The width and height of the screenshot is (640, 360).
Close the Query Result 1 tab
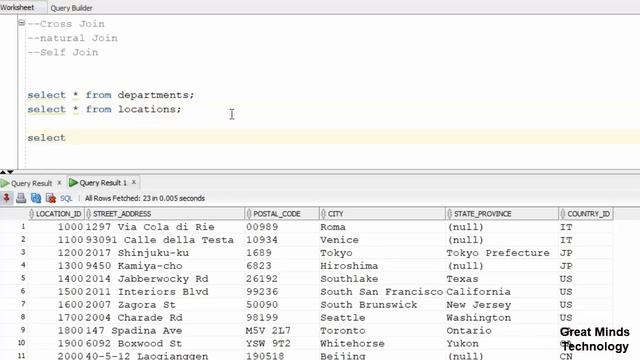click(133, 182)
